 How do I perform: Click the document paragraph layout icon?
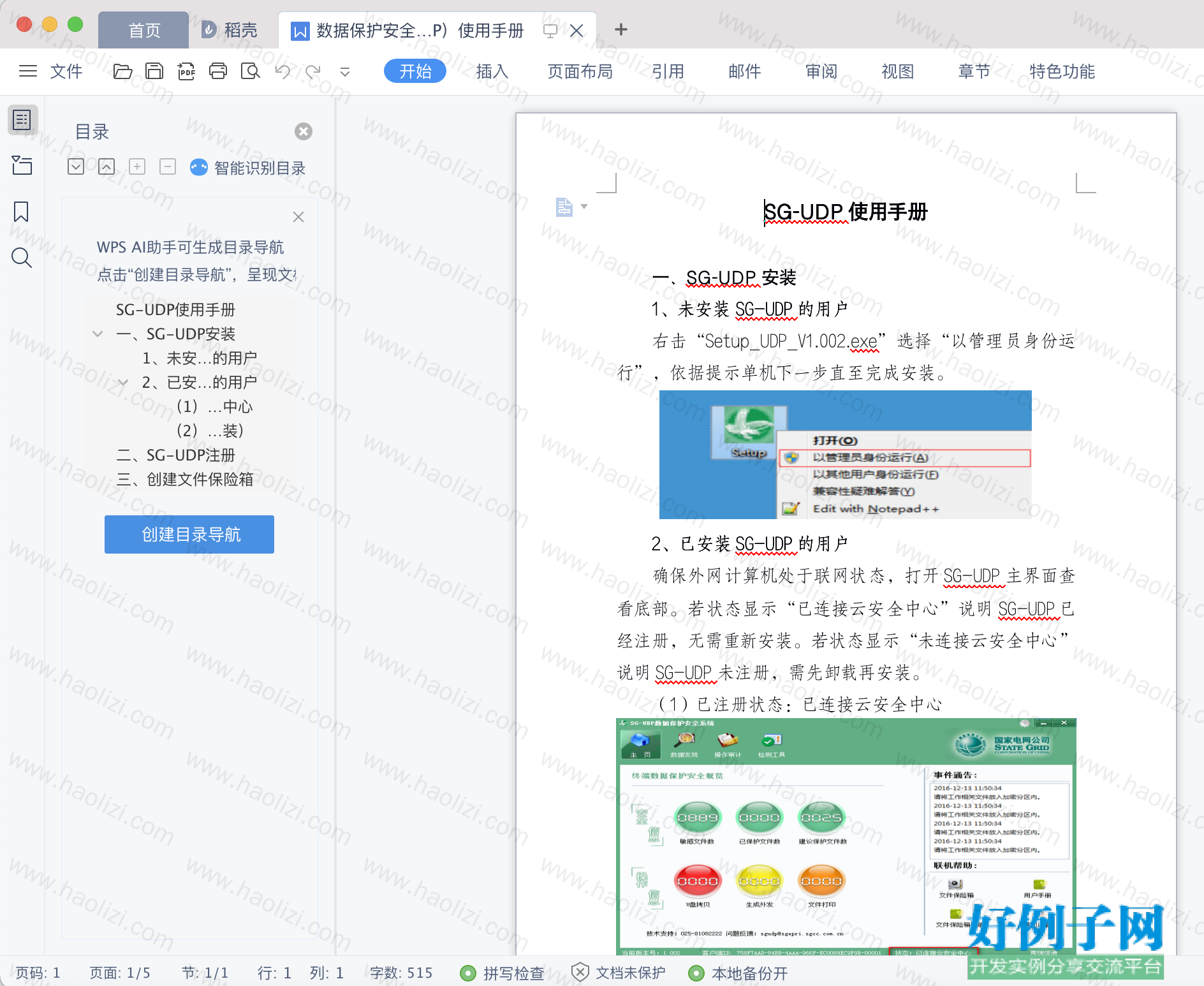(564, 207)
